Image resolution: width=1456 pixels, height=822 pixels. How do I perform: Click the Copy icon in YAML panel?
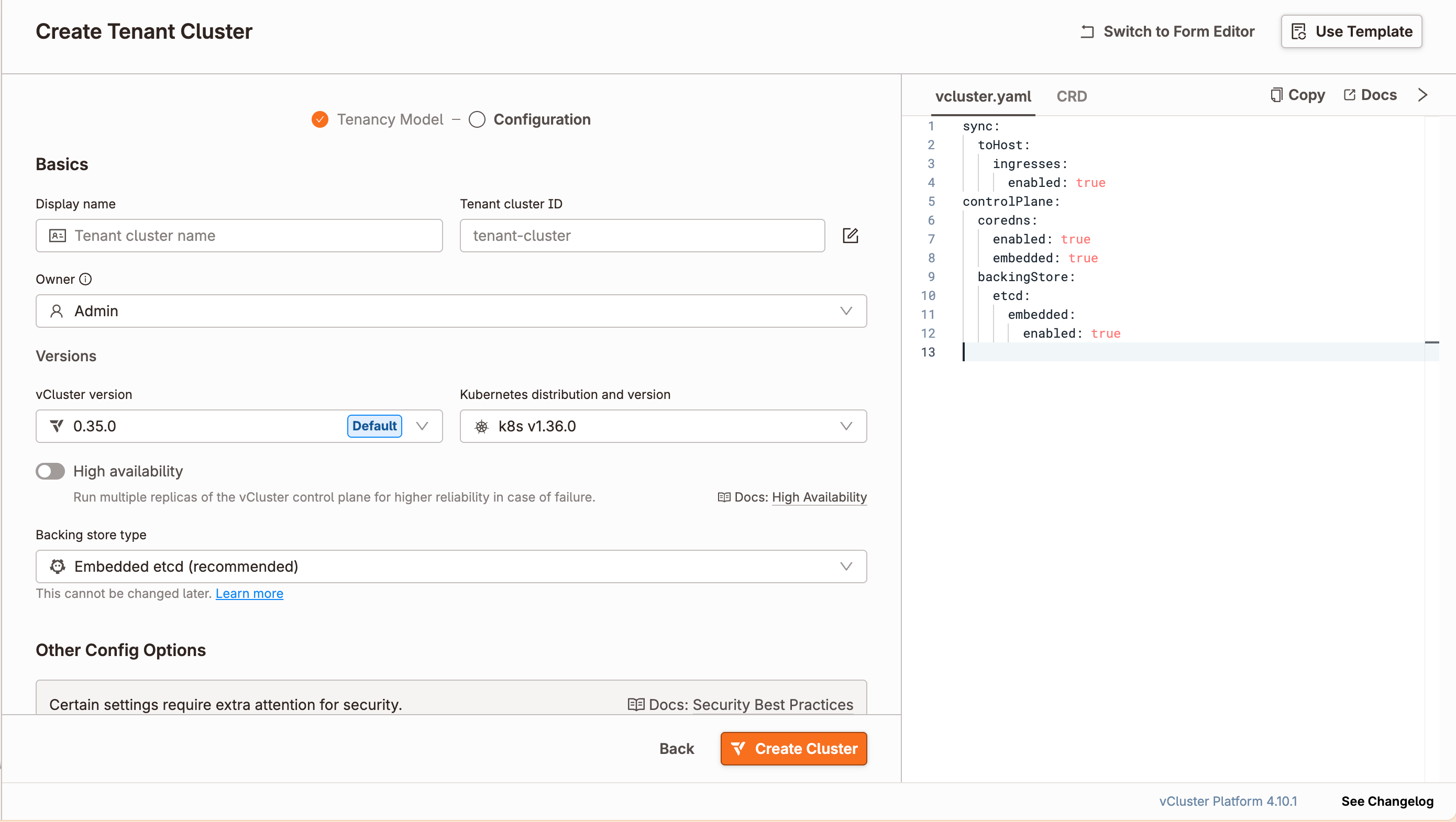pos(1276,95)
